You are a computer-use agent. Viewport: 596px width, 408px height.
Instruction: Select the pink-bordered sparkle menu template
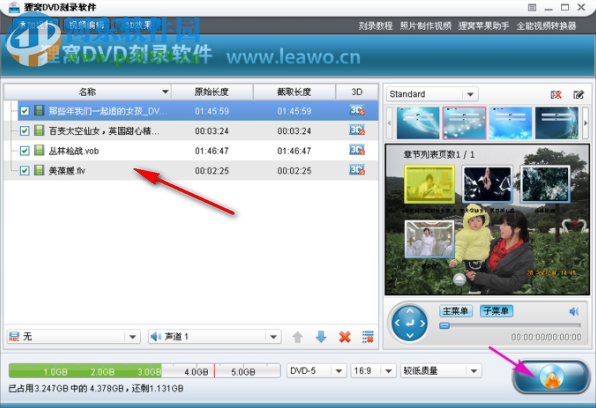point(464,123)
